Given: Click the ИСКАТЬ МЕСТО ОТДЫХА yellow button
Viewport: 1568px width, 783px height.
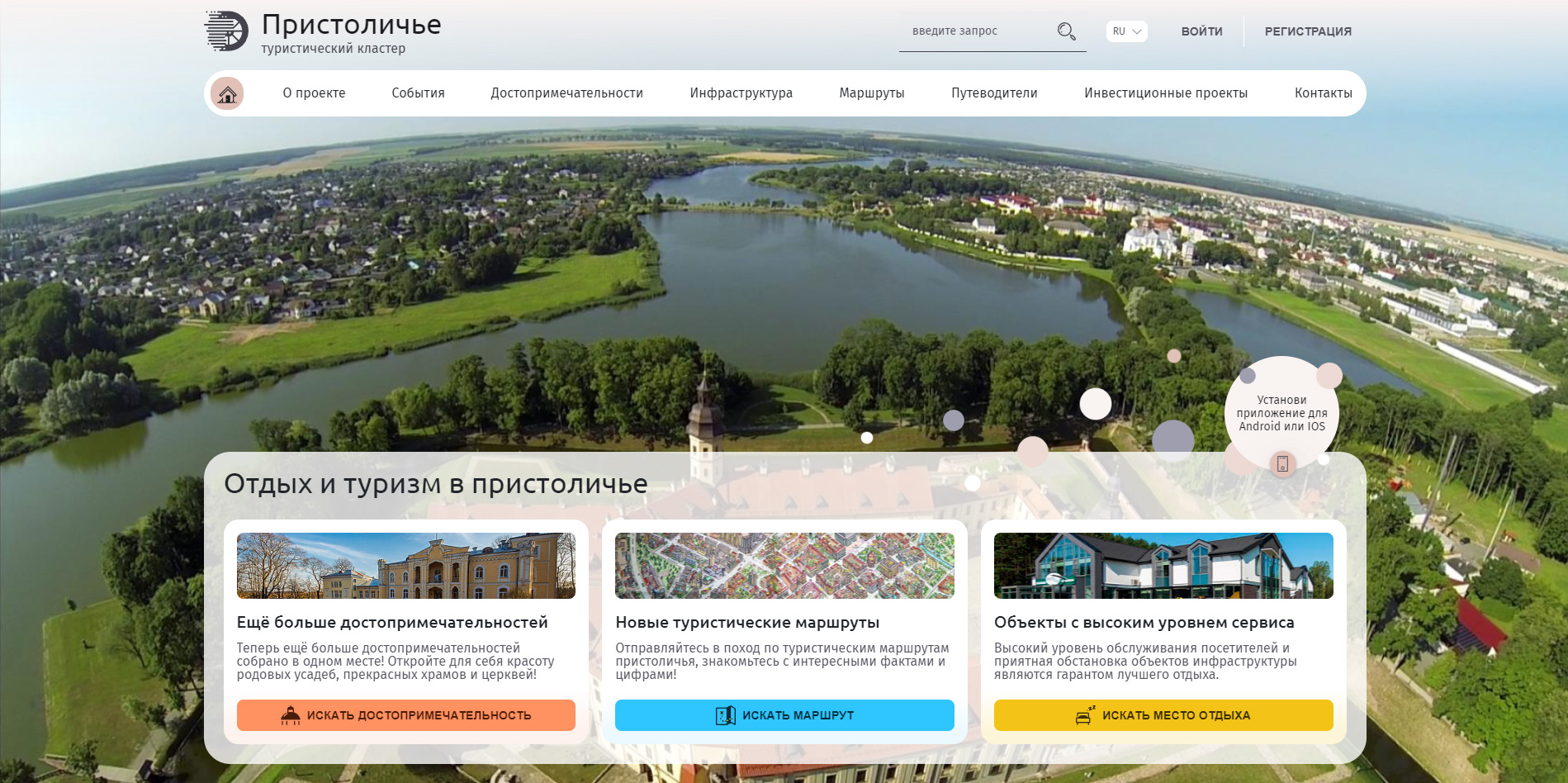Looking at the screenshot, I should (x=1163, y=715).
